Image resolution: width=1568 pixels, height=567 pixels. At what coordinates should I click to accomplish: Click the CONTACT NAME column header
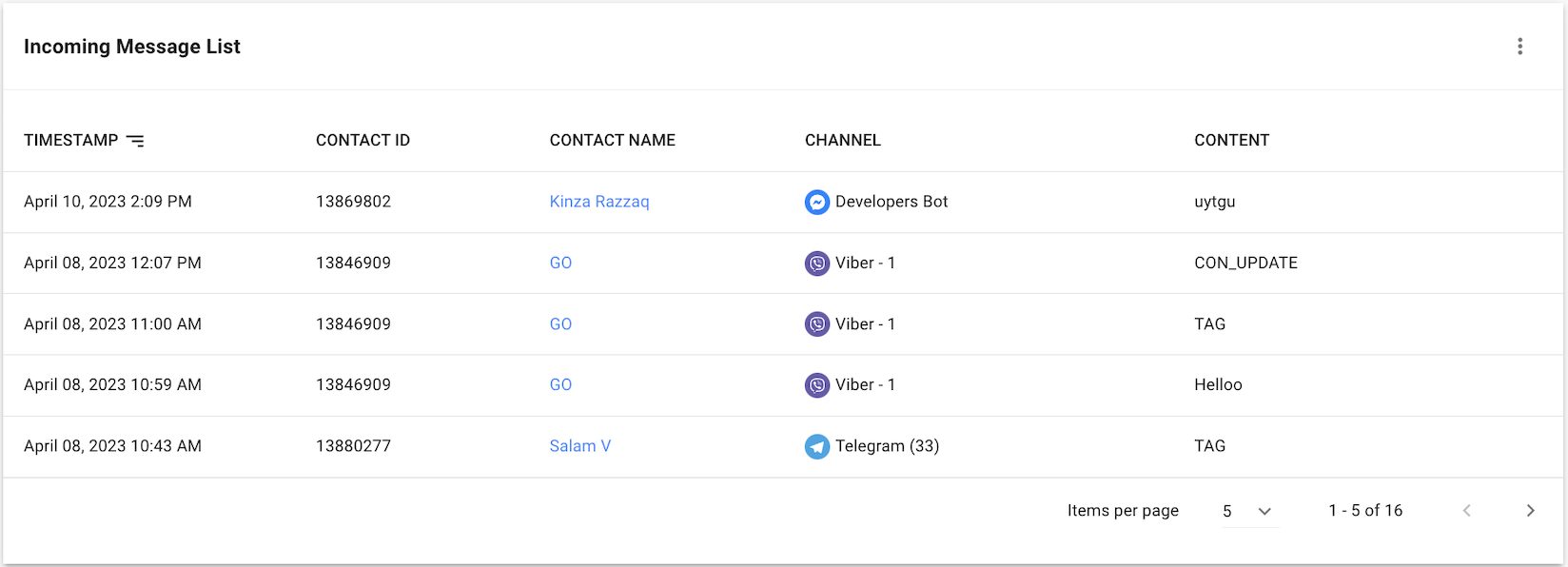click(x=612, y=141)
